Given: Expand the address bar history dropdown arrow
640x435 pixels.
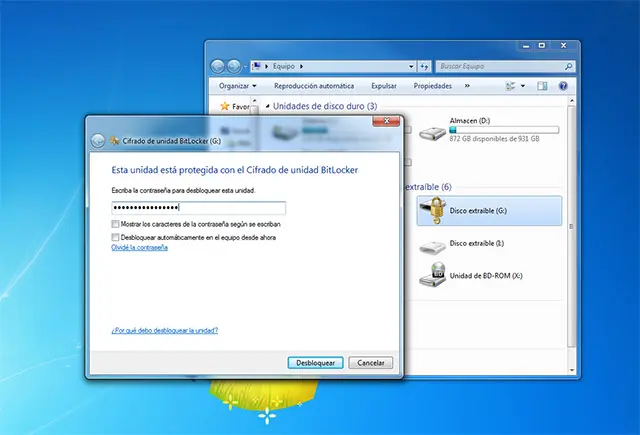Looking at the screenshot, I should coord(410,66).
